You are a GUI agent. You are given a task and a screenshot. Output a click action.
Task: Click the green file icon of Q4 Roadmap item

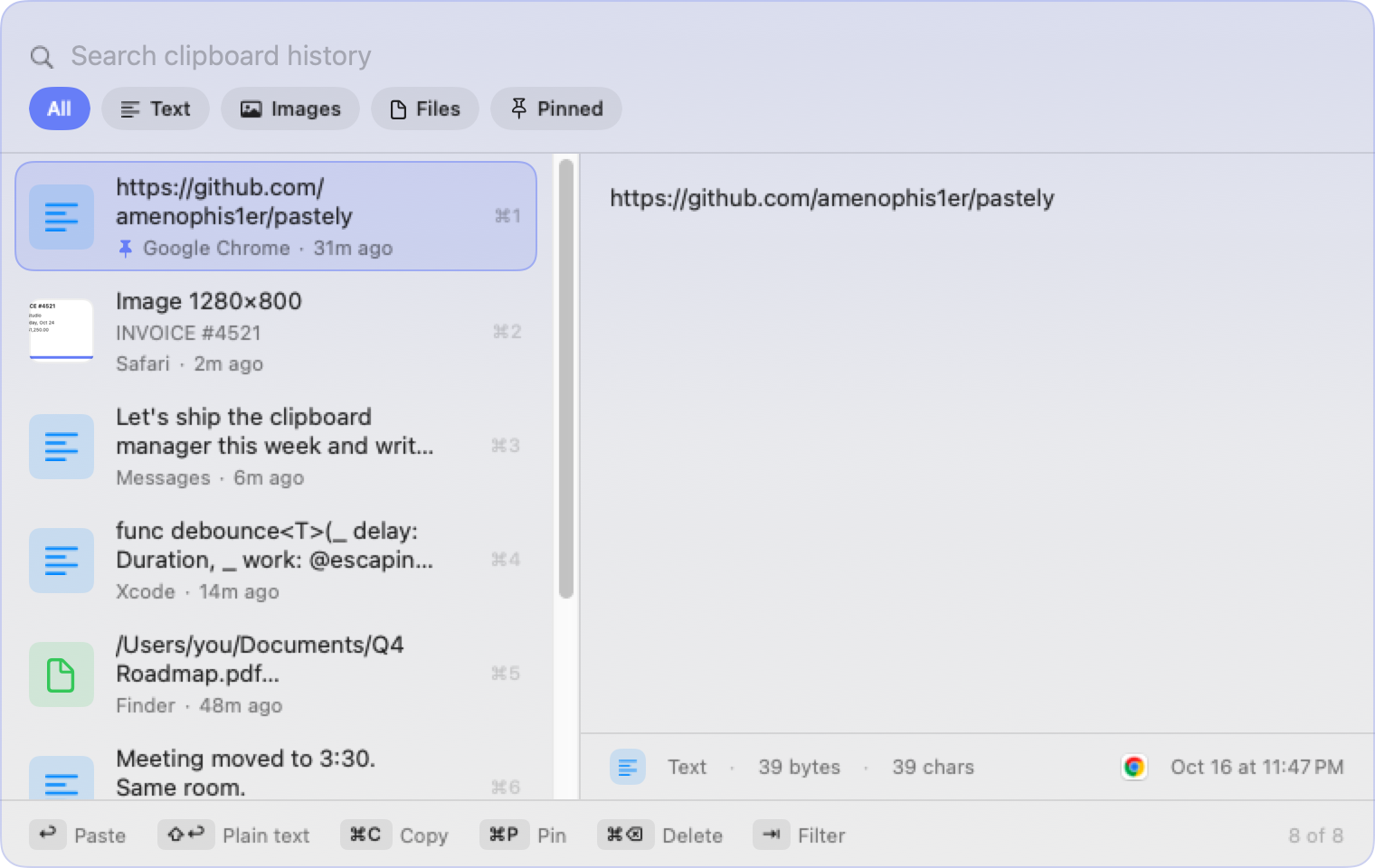click(62, 675)
